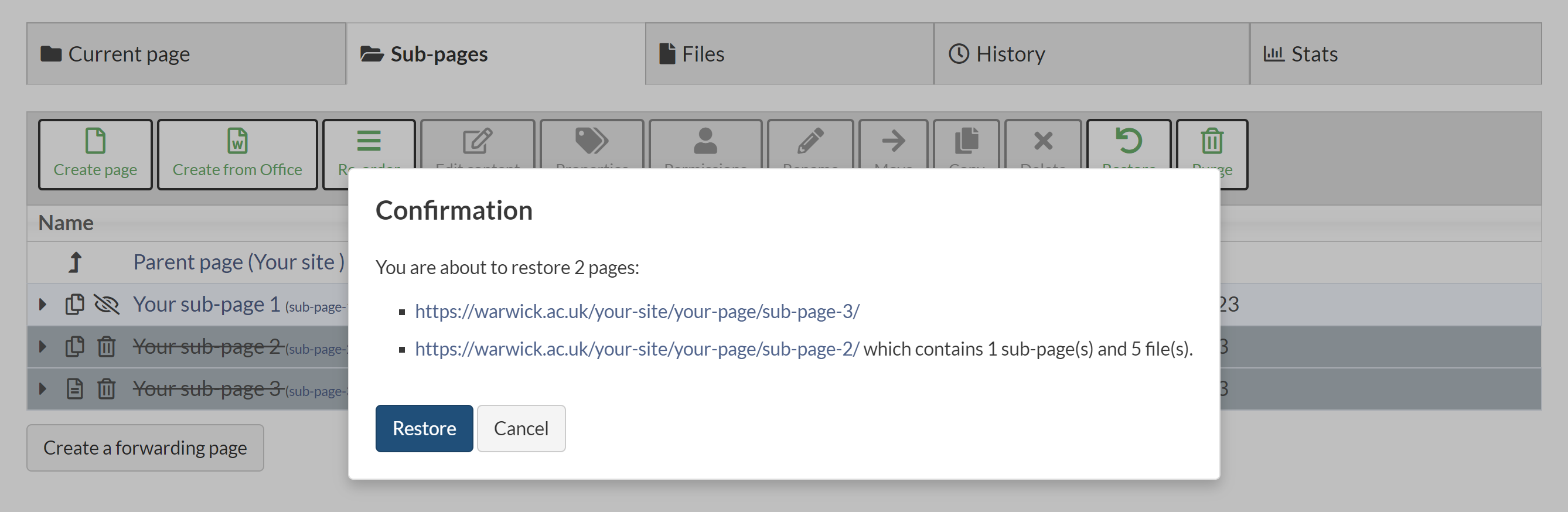Click the Restore toolbar icon
Screen dimensions: 1568x512
coord(1129,141)
